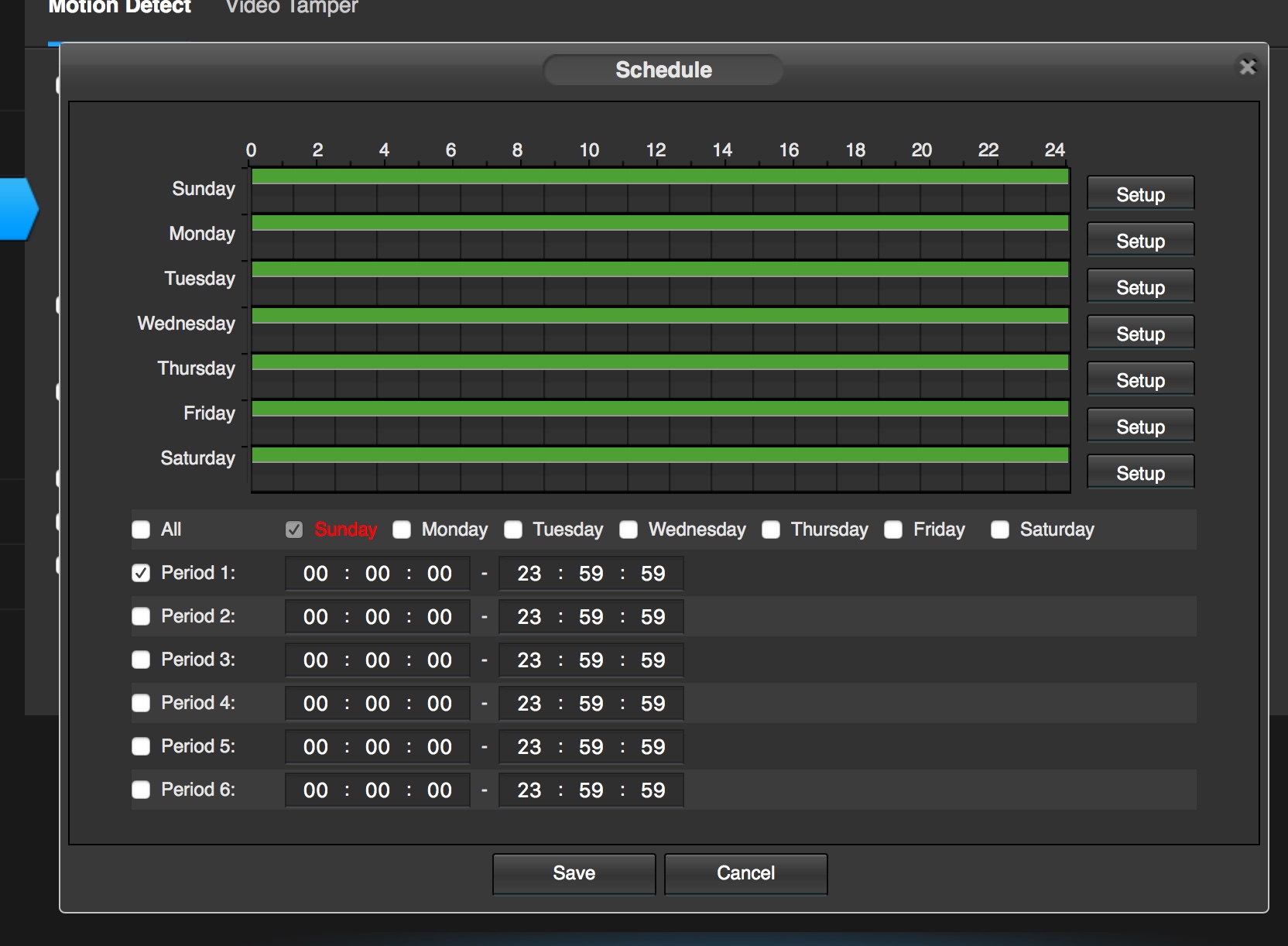The height and width of the screenshot is (946, 1288).
Task: Edit Period 1 end hour field
Action: [529, 574]
